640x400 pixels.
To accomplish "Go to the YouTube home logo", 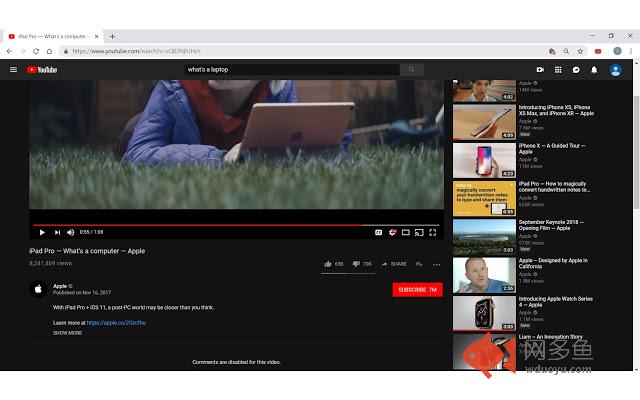I will point(42,70).
